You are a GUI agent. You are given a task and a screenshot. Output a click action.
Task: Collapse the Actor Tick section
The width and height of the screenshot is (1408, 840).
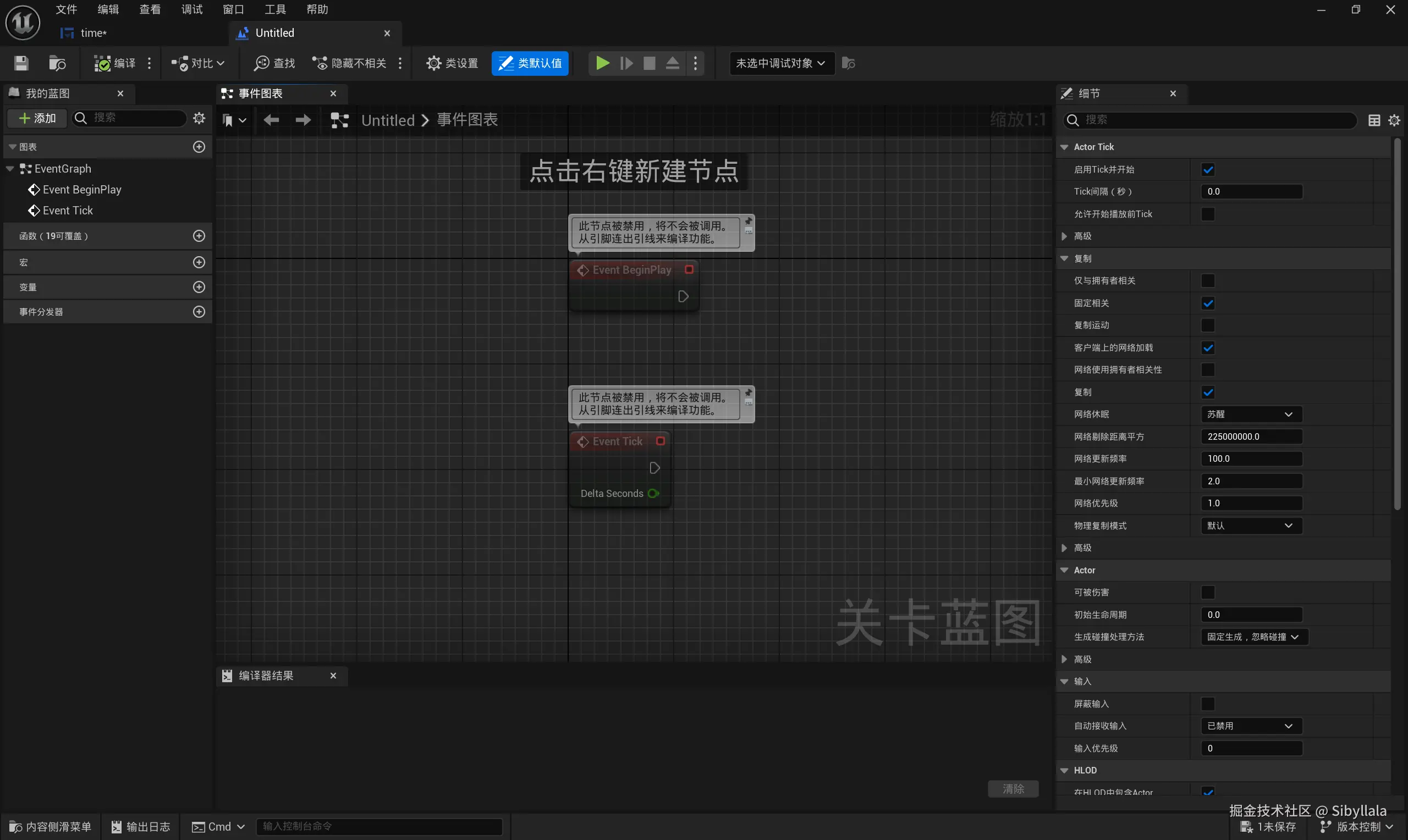coord(1064,147)
